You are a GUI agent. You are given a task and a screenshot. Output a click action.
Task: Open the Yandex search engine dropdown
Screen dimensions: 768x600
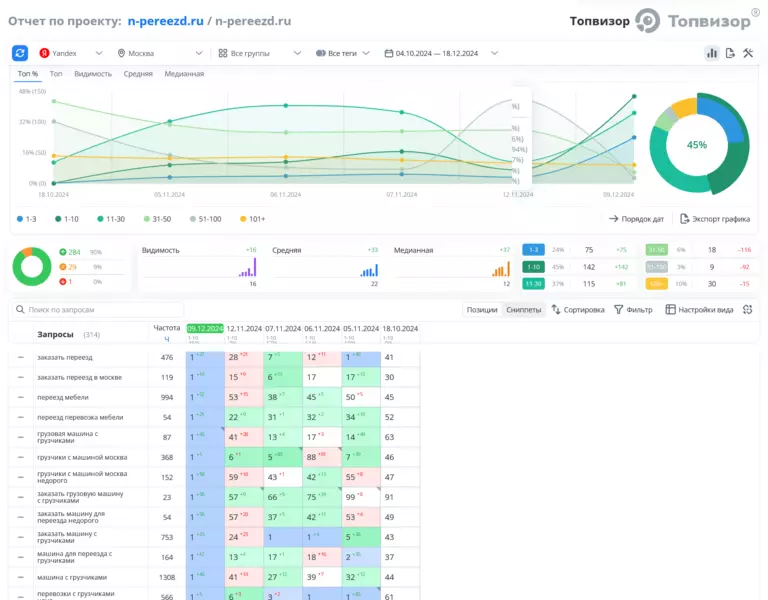(72, 53)
